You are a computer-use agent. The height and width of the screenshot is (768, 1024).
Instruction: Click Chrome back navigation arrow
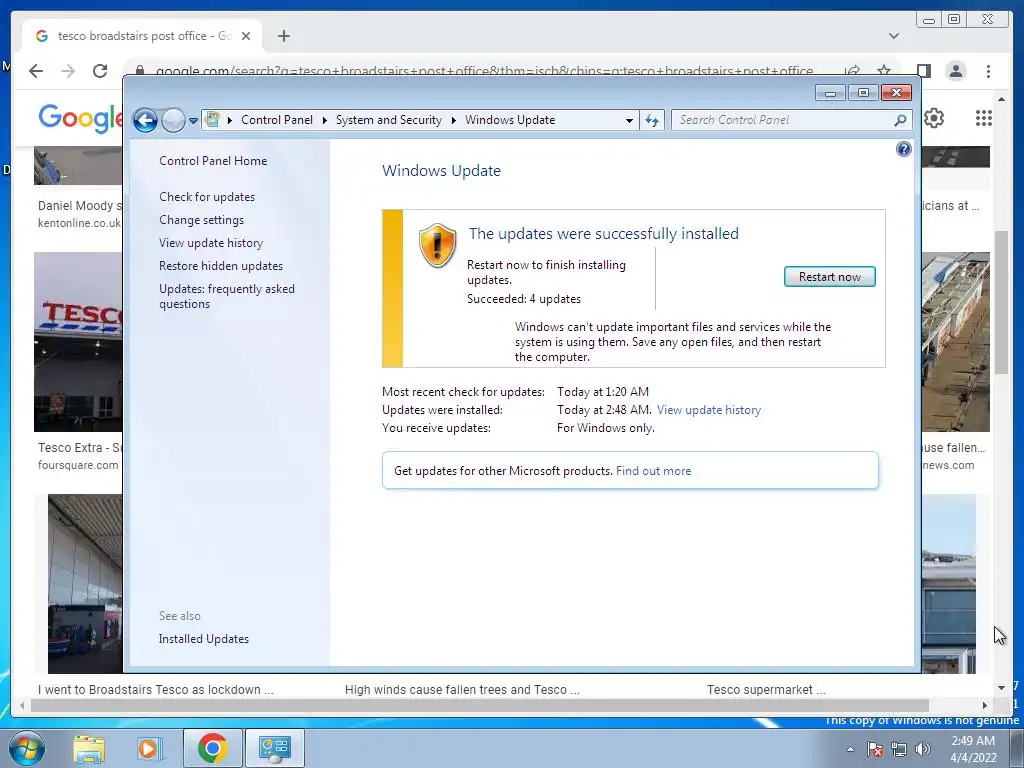pos(36,71)
